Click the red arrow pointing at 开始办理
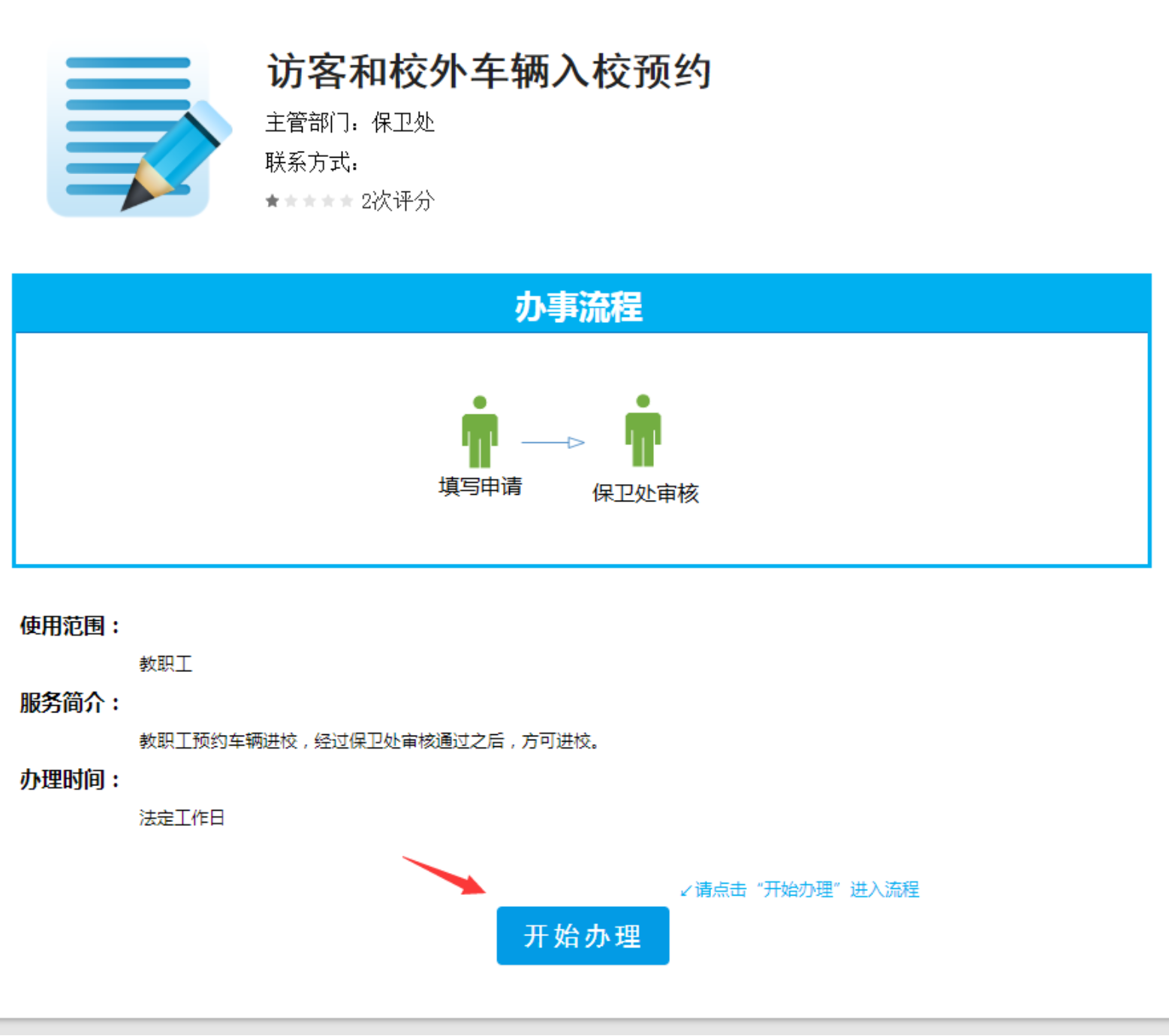The image size is (1169, 1036). click(445, 875)
